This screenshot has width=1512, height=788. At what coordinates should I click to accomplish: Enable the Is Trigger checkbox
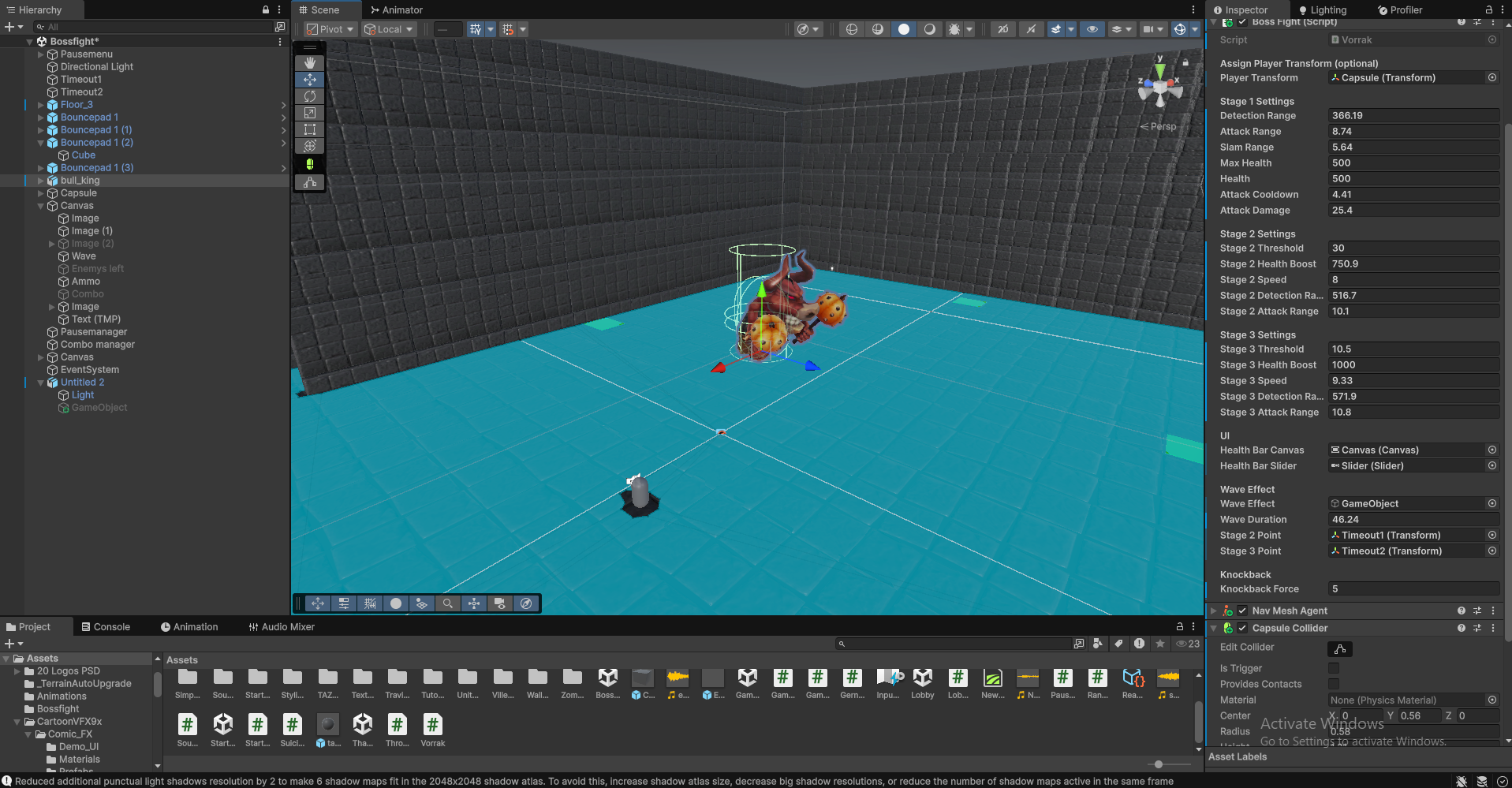coord(1334,668)
